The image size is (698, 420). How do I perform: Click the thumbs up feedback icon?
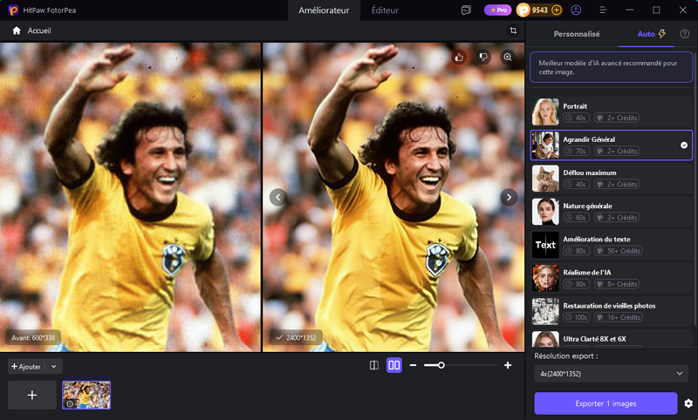coord(459,57)
